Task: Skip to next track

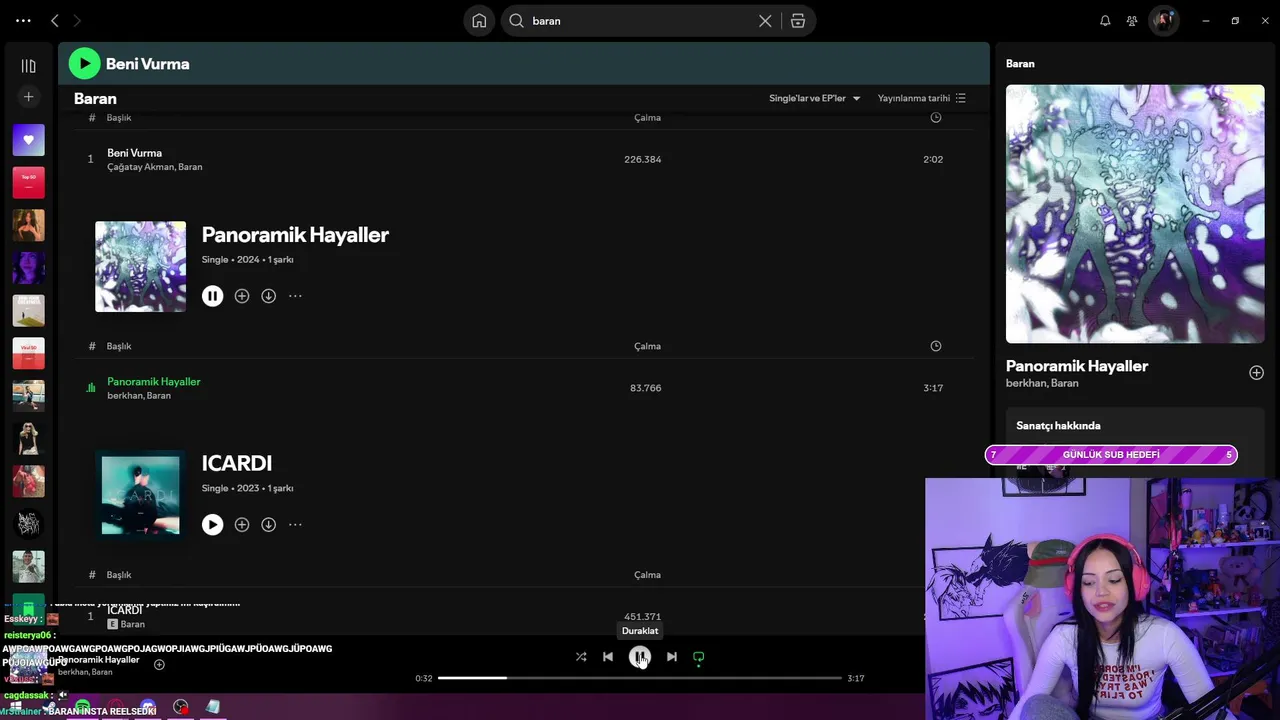Action: pyautogui.click(x=672, y=657)
